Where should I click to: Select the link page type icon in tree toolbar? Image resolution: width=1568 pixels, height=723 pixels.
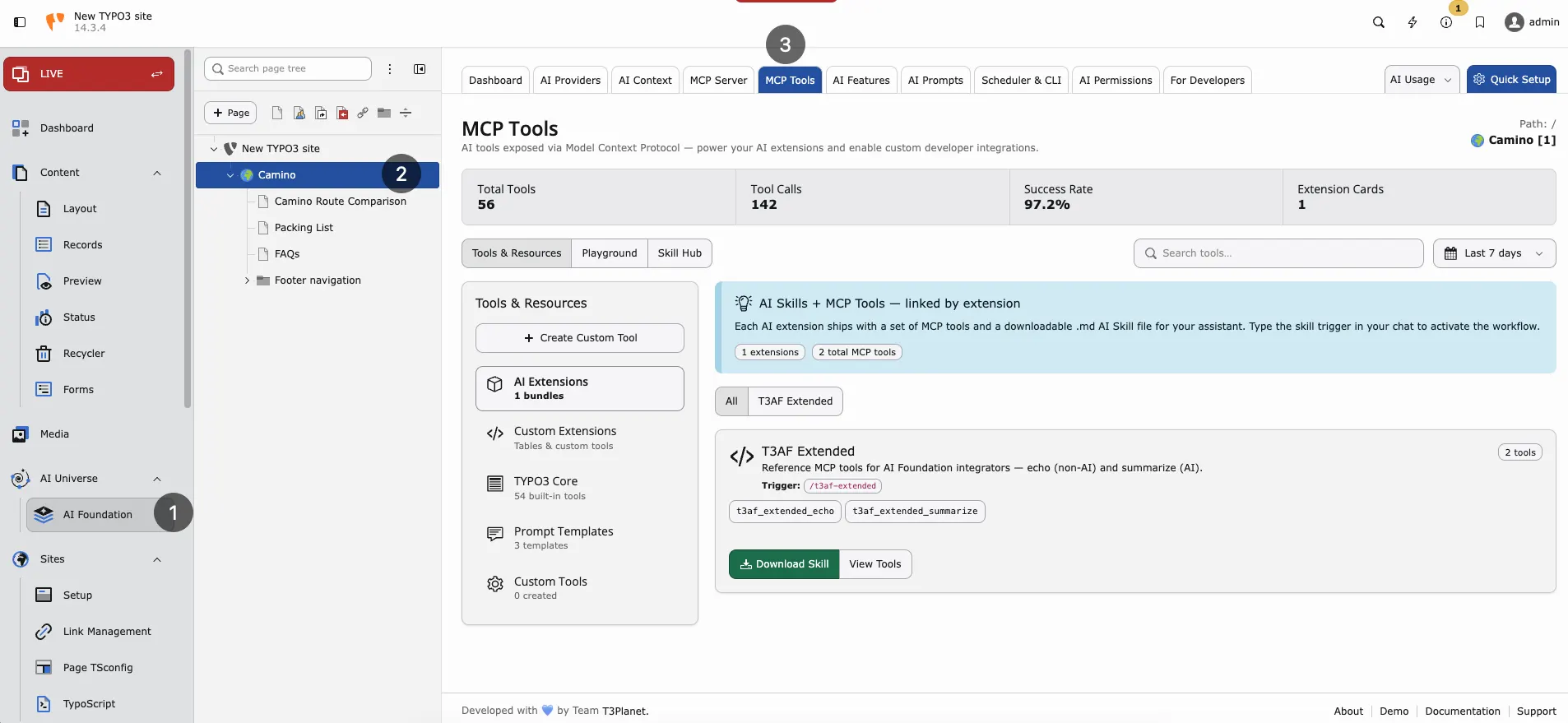363,113
